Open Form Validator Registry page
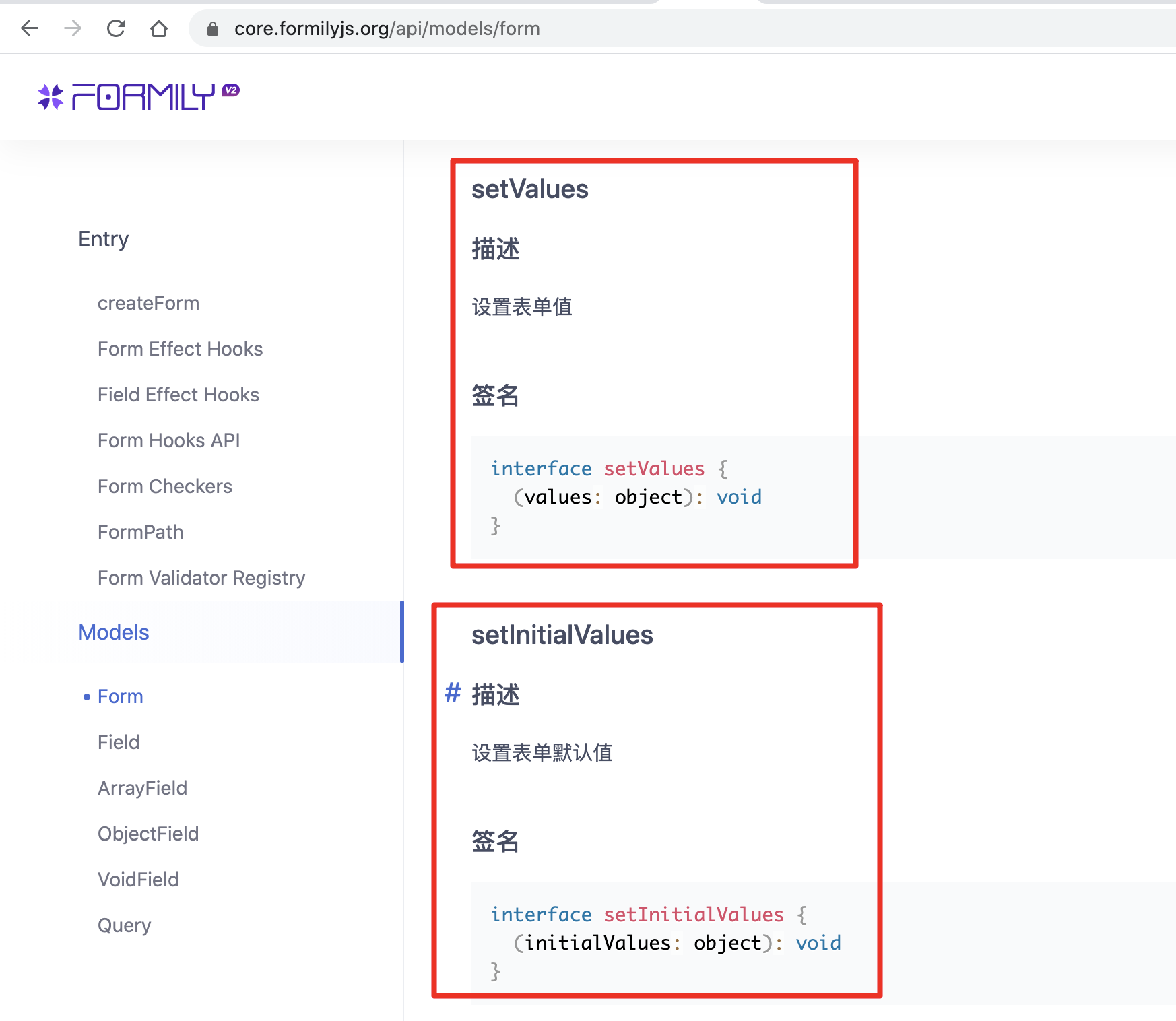 coord(201,577)
